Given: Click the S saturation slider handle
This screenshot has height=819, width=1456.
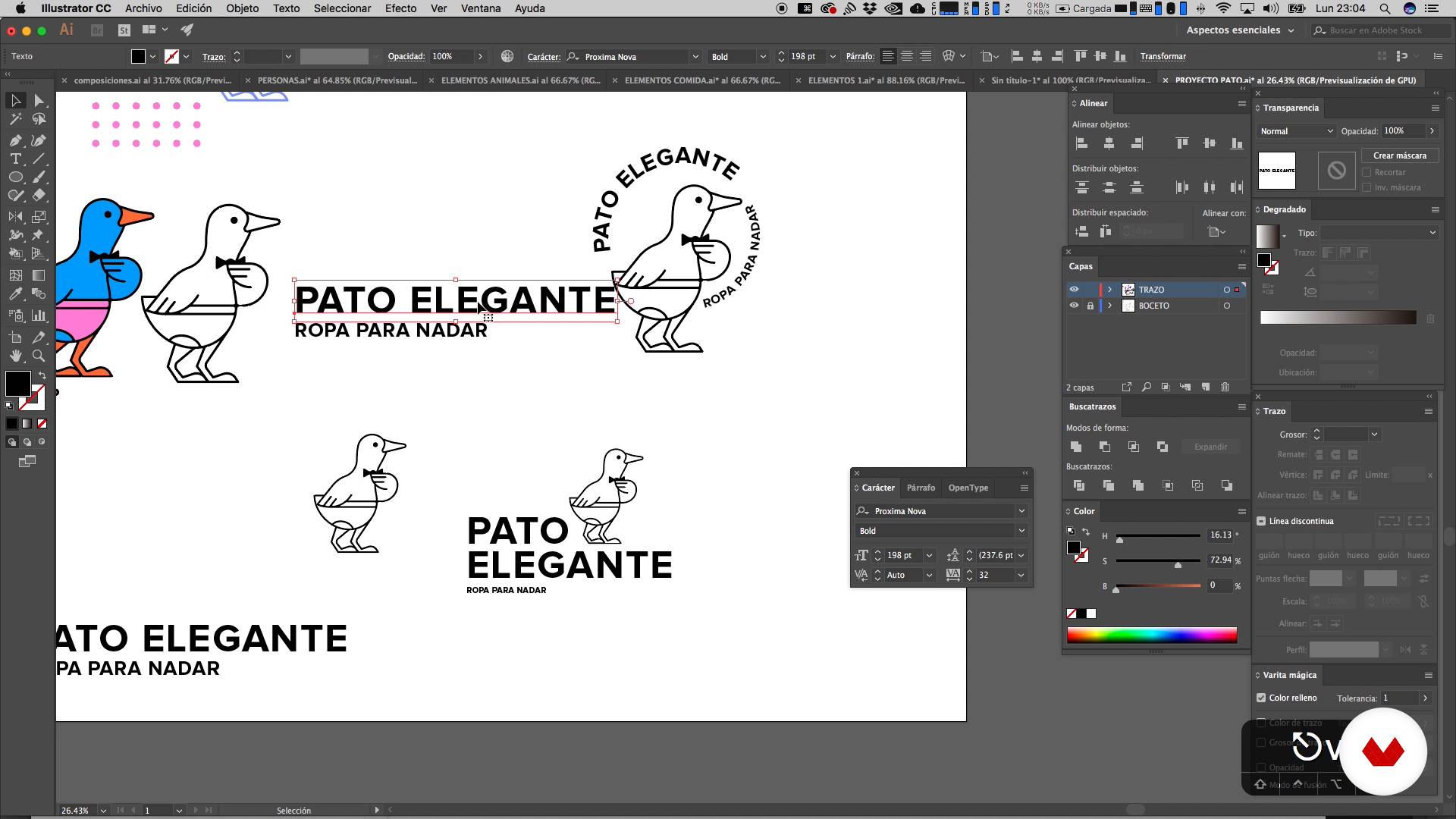Looking at the screenshot, I should click(x=1178, y=565).
